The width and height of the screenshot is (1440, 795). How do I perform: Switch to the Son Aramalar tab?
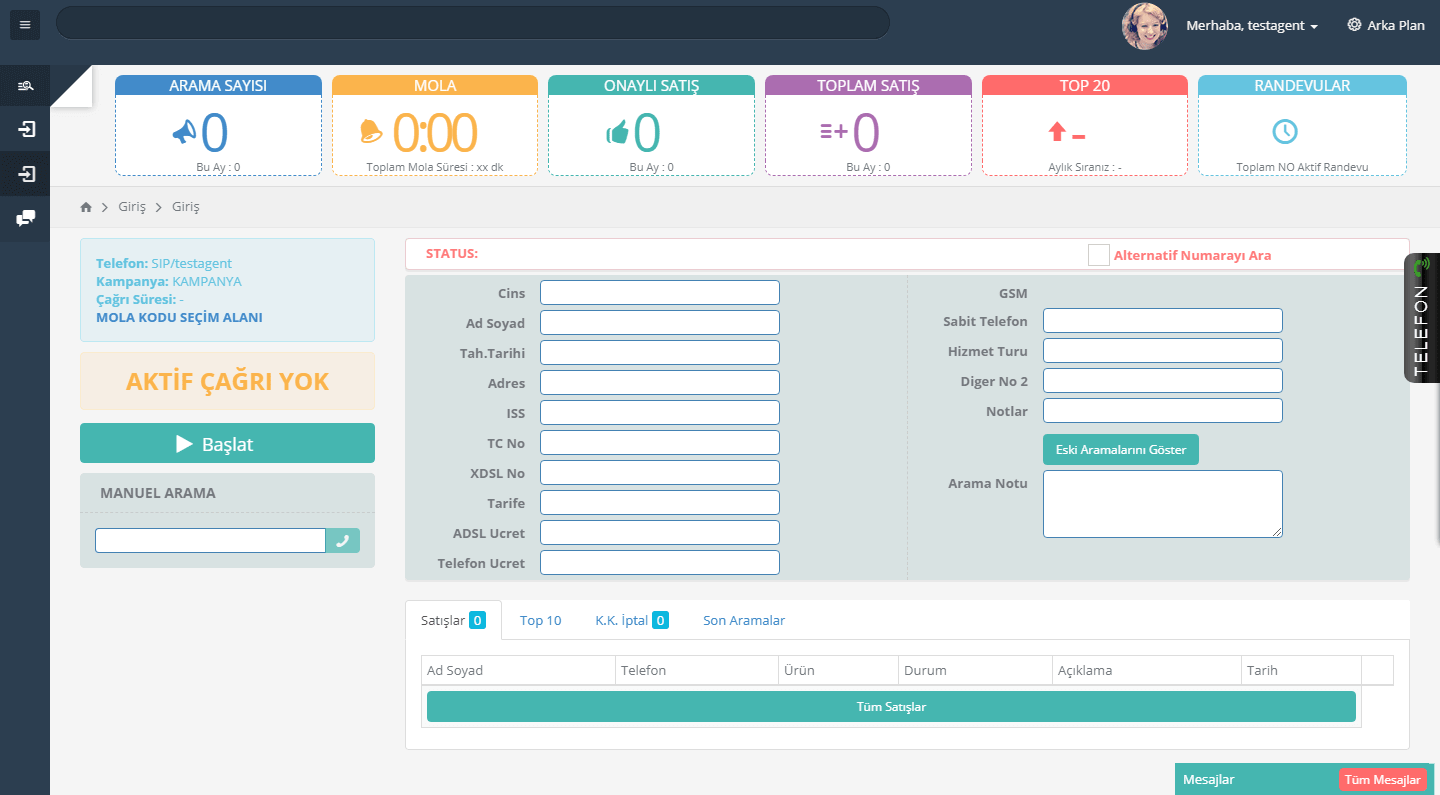point(743,621)
